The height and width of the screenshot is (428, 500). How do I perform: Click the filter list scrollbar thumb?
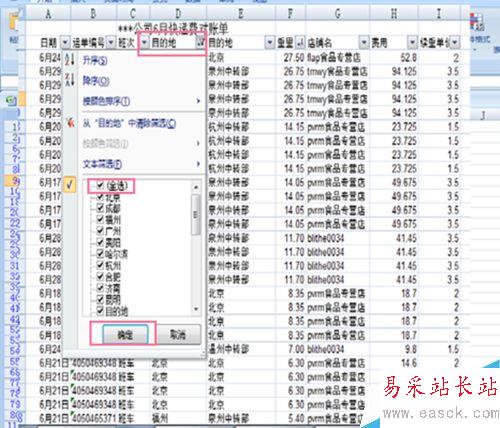point(196,215)
